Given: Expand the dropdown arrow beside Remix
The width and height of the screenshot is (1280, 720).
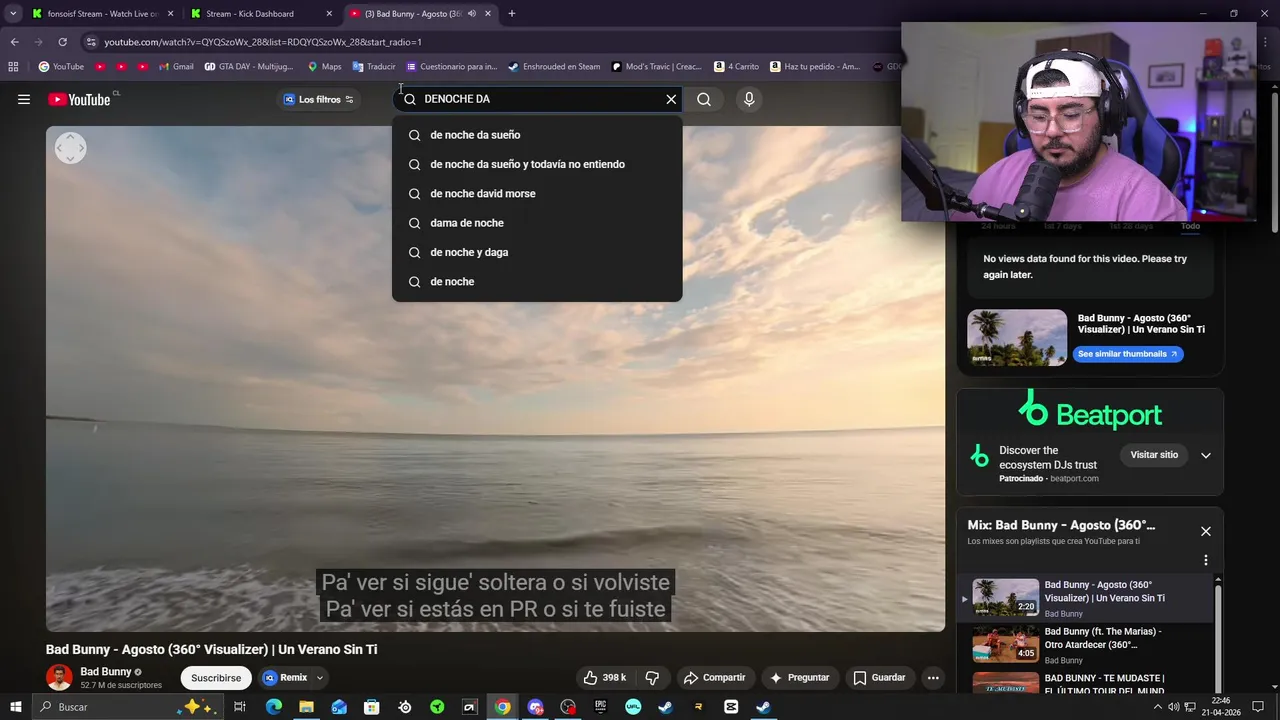Looking at the screenshot, I should (x=320, y=677).
